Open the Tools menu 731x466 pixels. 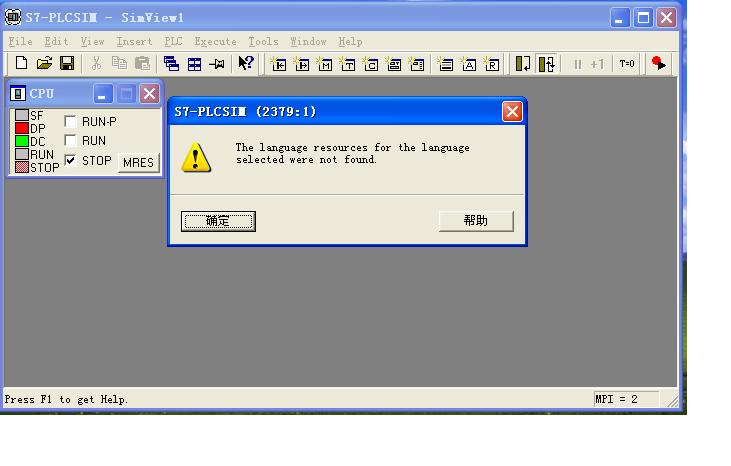point(263,41)
